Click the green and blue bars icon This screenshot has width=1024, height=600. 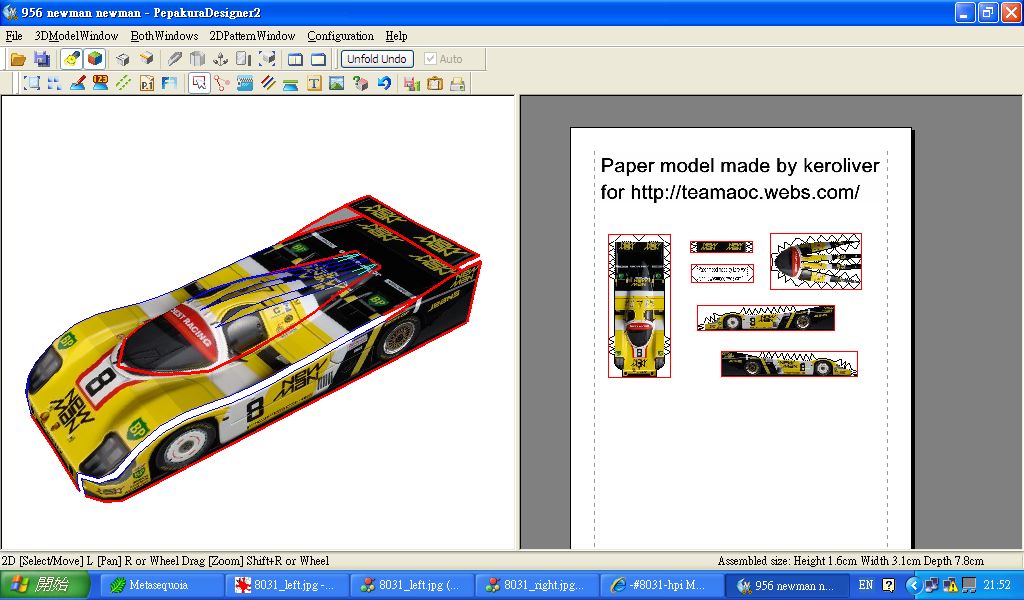[x=291, y=83]
